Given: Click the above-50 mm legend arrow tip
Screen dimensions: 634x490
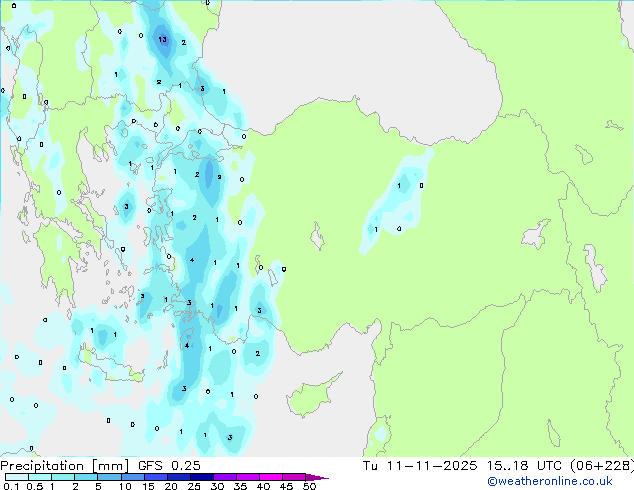Looking at the screenshot, I should pos(317,477).
